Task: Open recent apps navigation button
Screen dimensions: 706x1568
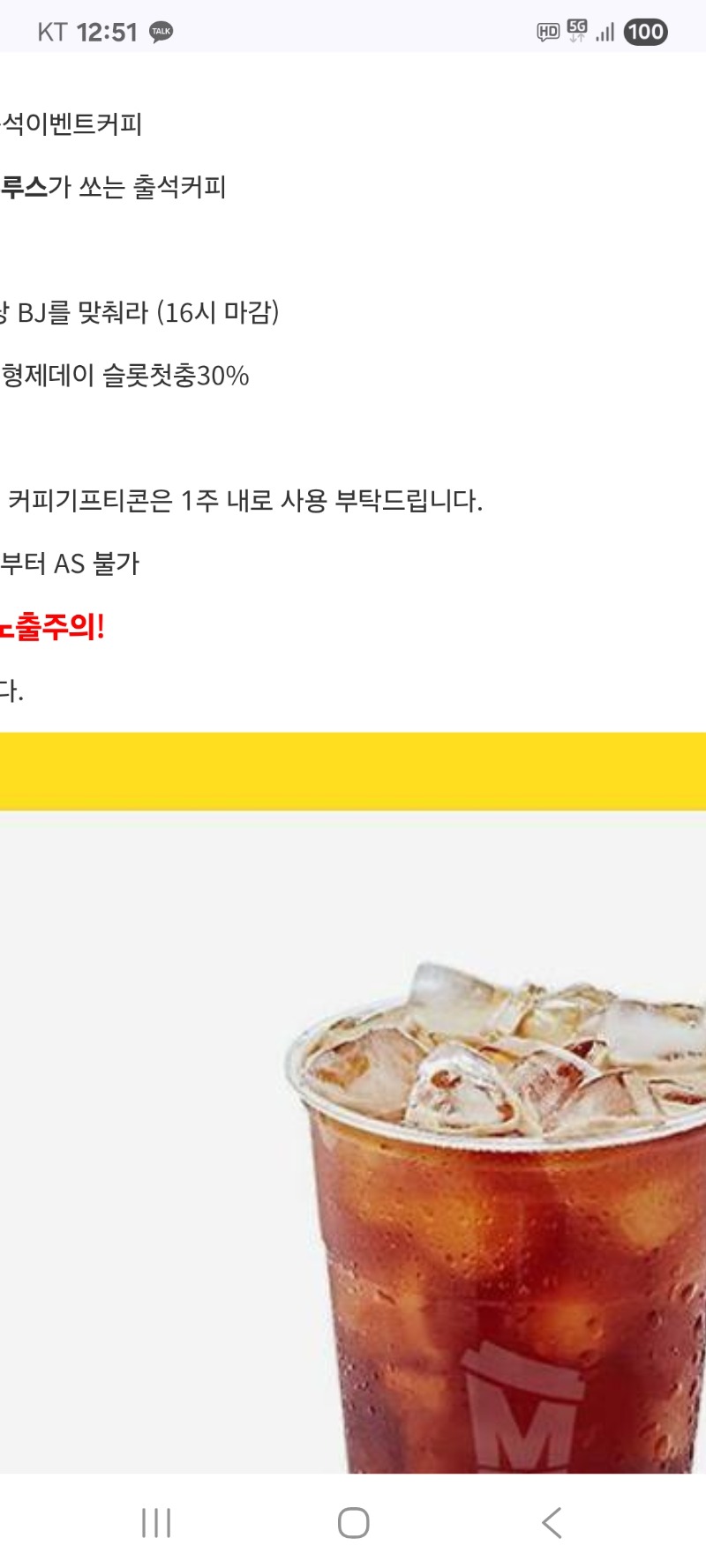Action: 156,1522
